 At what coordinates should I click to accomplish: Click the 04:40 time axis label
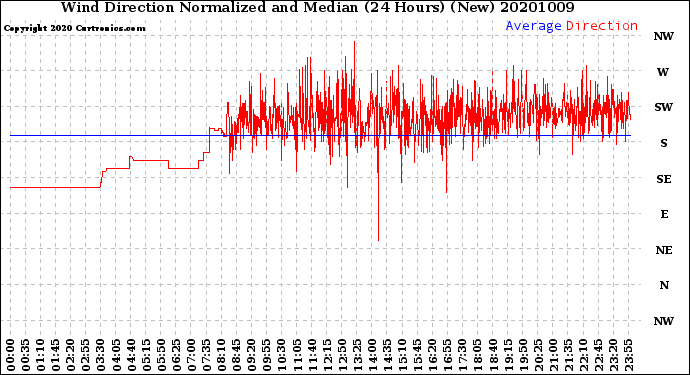[x=131, y=355]
